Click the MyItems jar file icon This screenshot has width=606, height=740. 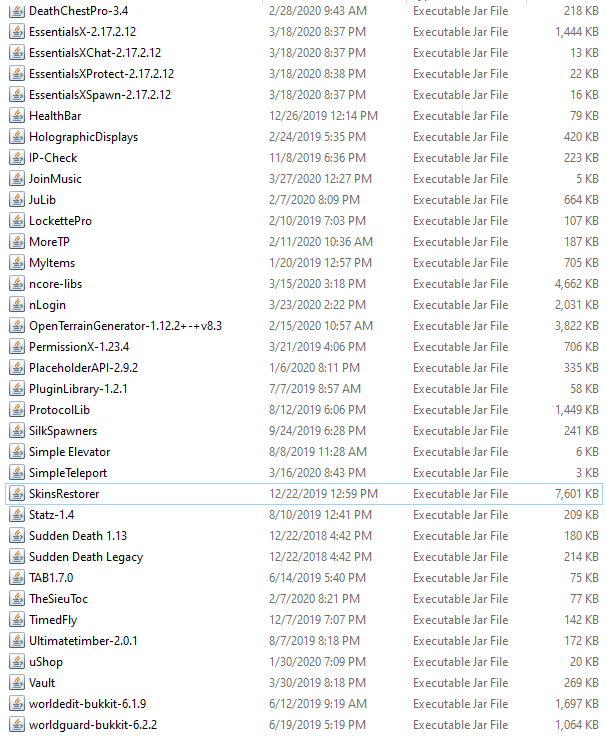pos(17,263)
